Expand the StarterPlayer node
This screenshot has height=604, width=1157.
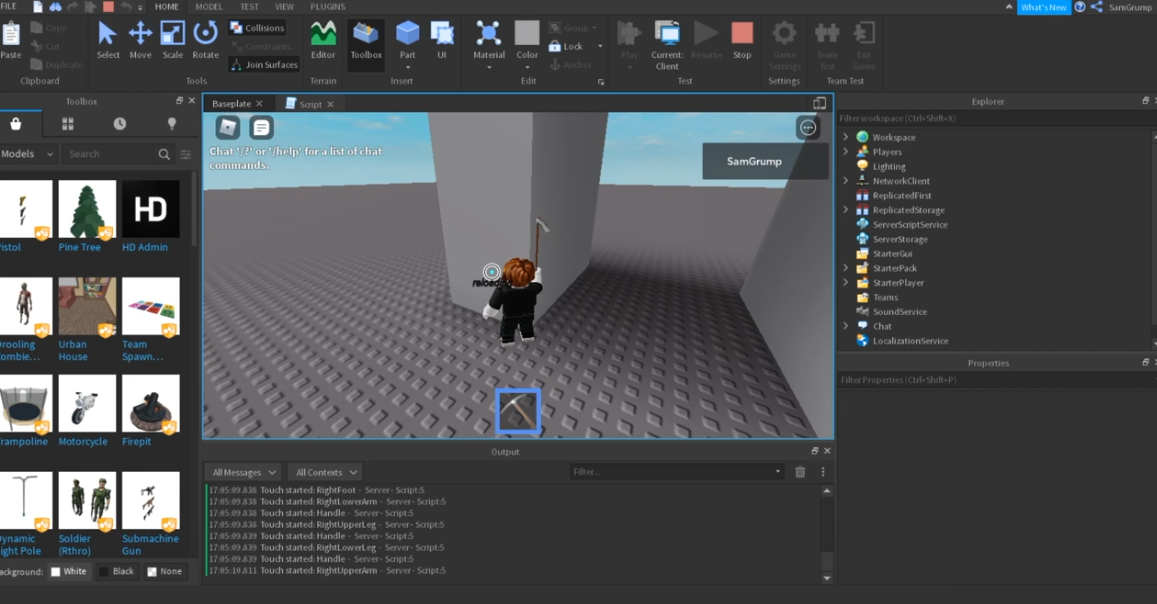point(846,282)
